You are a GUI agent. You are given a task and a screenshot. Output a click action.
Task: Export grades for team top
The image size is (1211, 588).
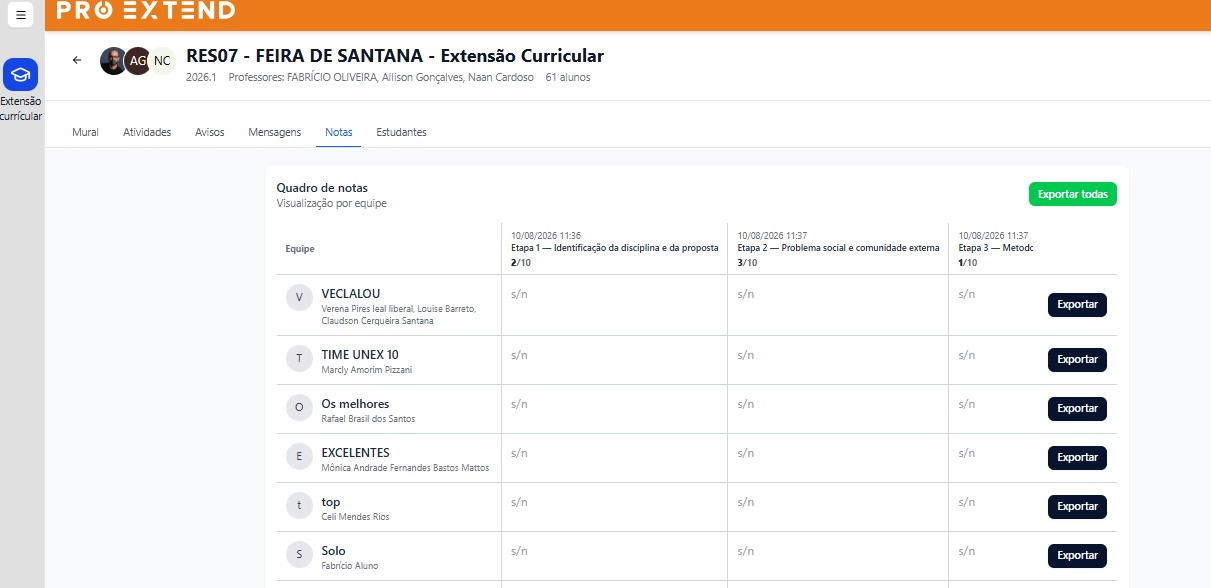click(x=1077, y=507)
